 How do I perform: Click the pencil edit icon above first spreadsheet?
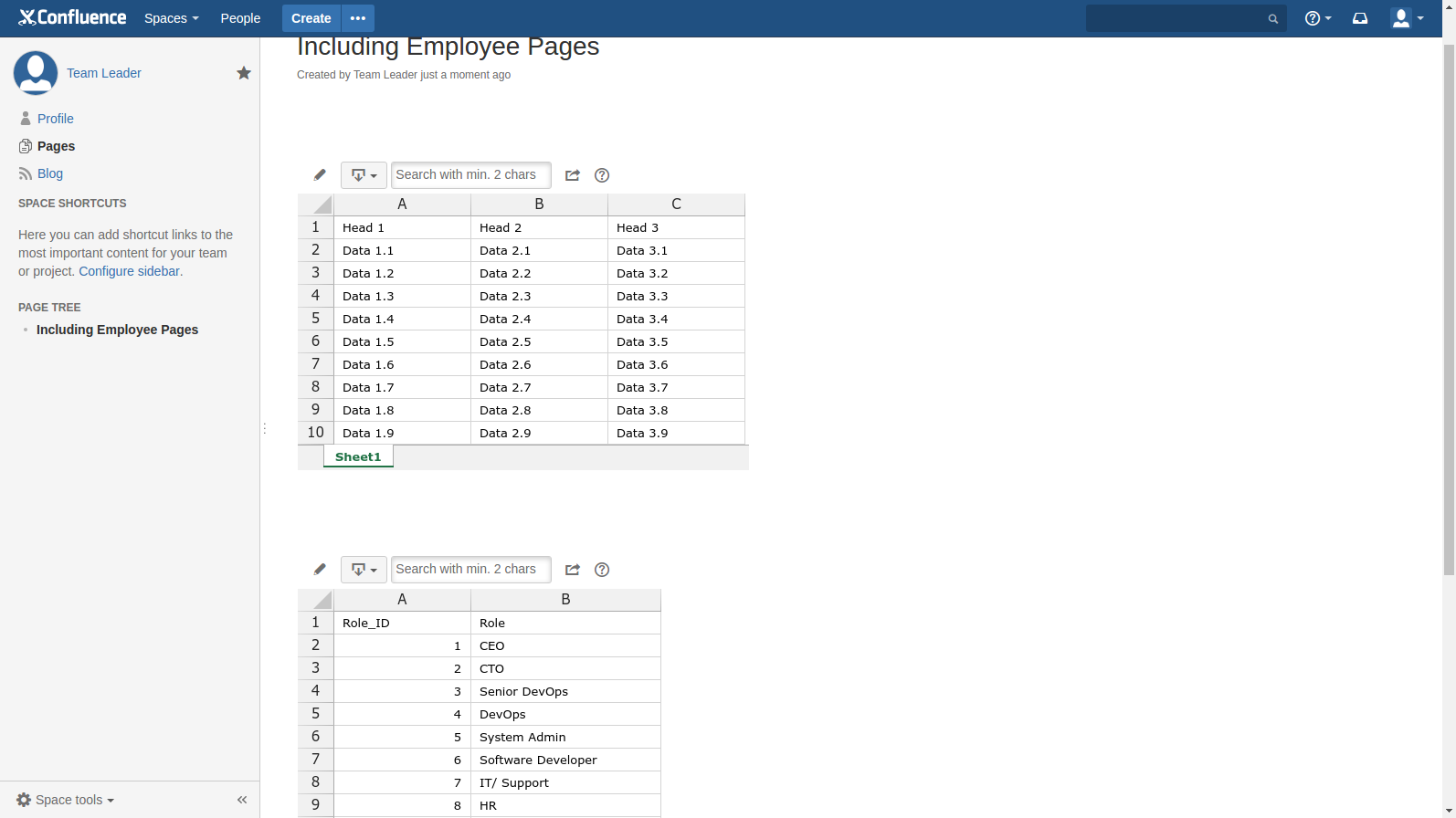point(320,175)
